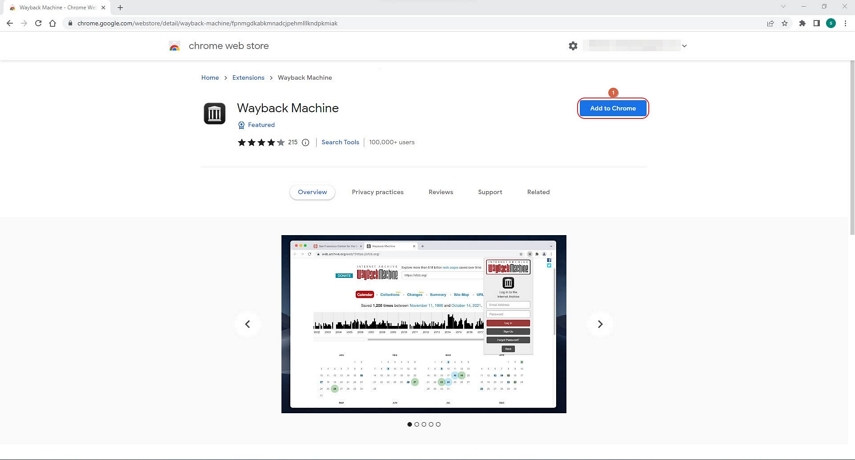Select the Overview tab

pos(312,192)
